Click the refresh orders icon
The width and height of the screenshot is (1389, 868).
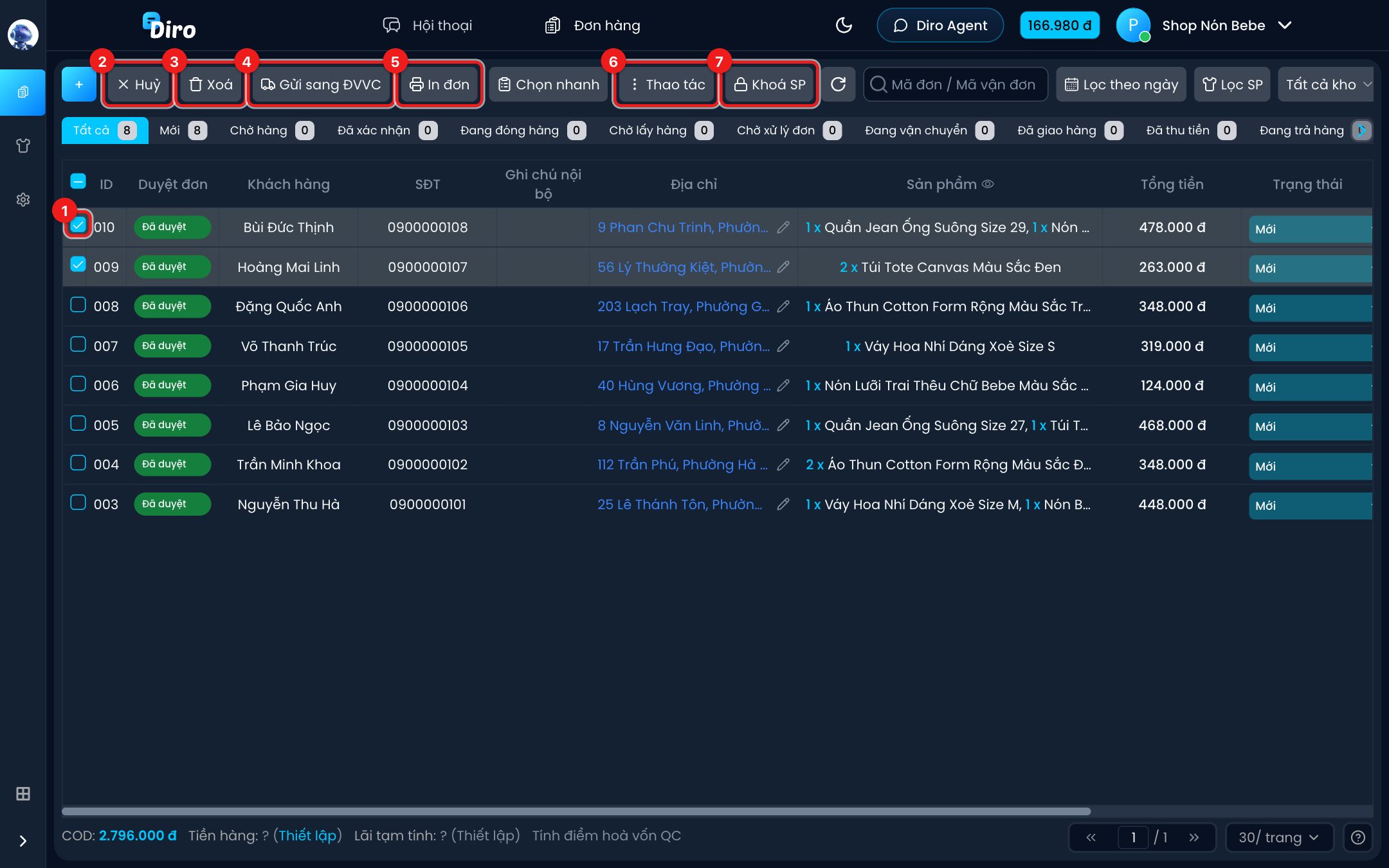pos(838,84)
